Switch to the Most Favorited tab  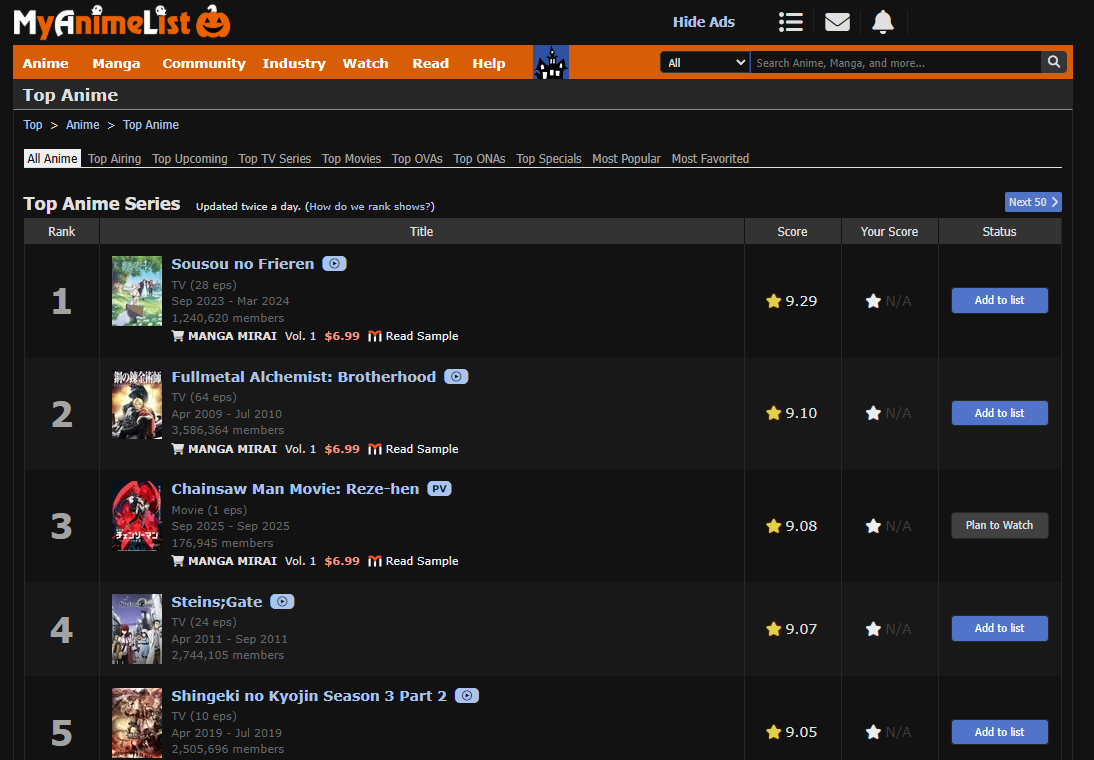coord(710,158)
